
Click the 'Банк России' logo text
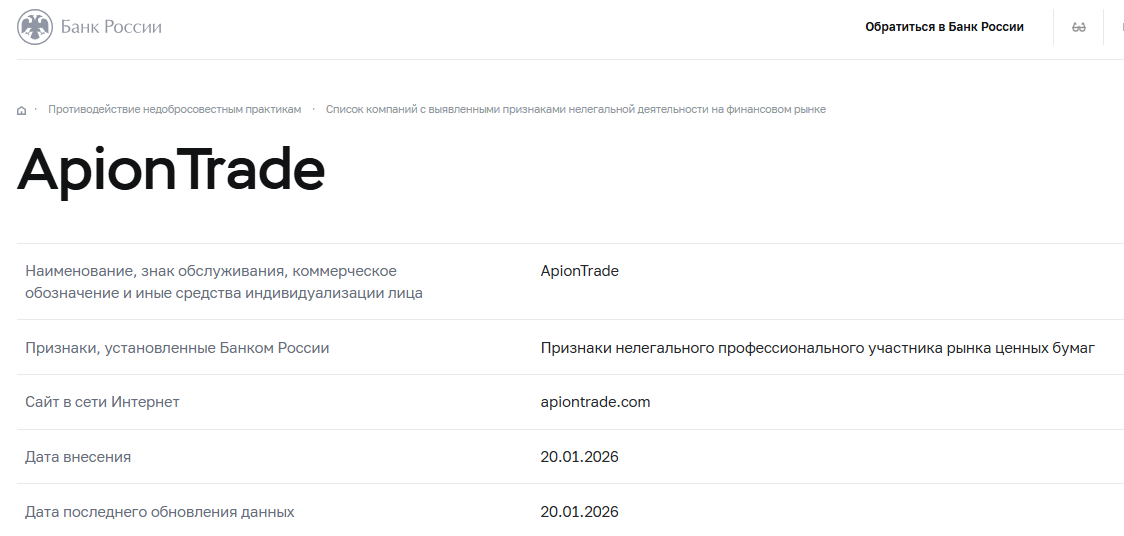click(111, 27)
